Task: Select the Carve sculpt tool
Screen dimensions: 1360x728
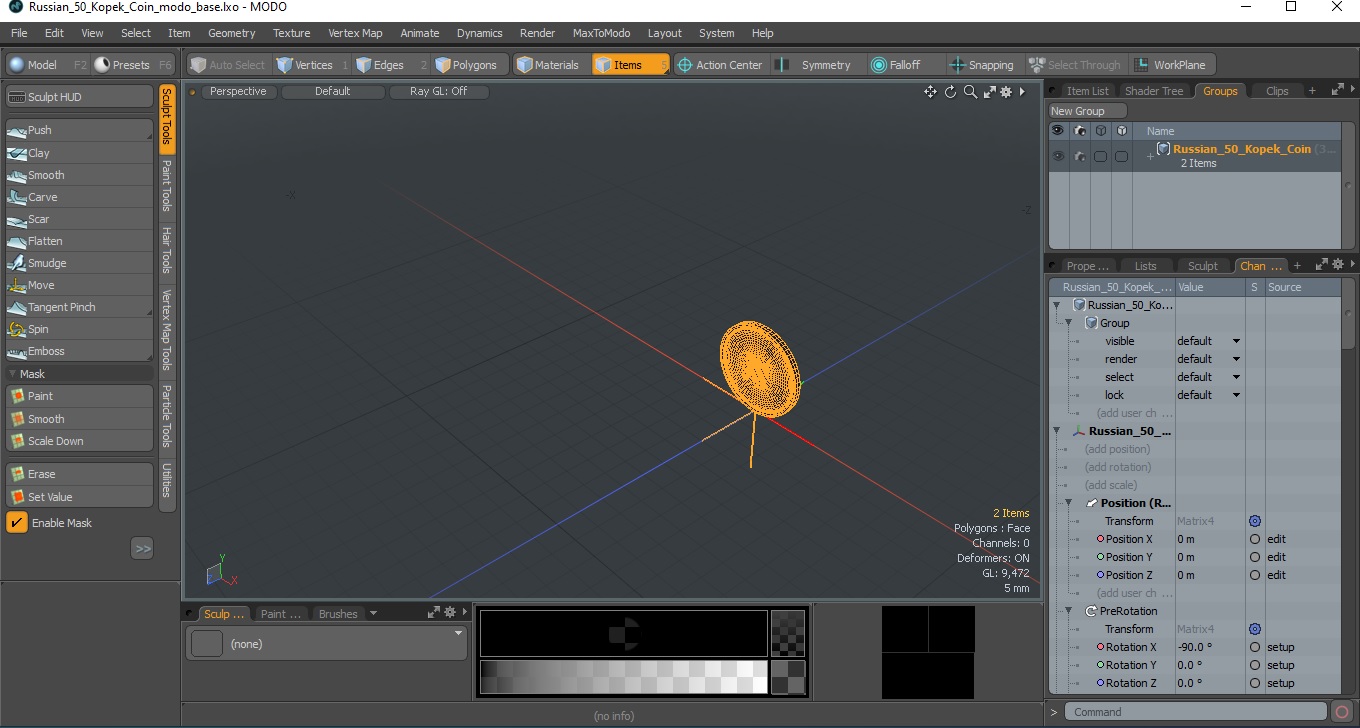Action: point(79,197)
